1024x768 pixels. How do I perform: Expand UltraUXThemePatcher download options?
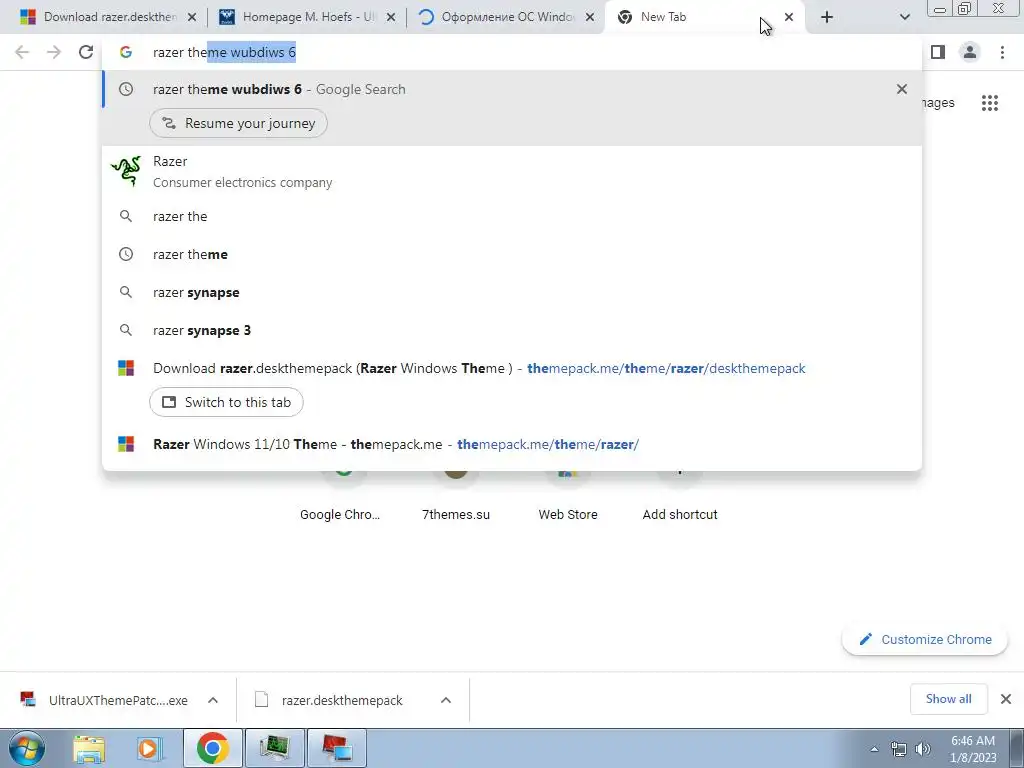(213, 700)
